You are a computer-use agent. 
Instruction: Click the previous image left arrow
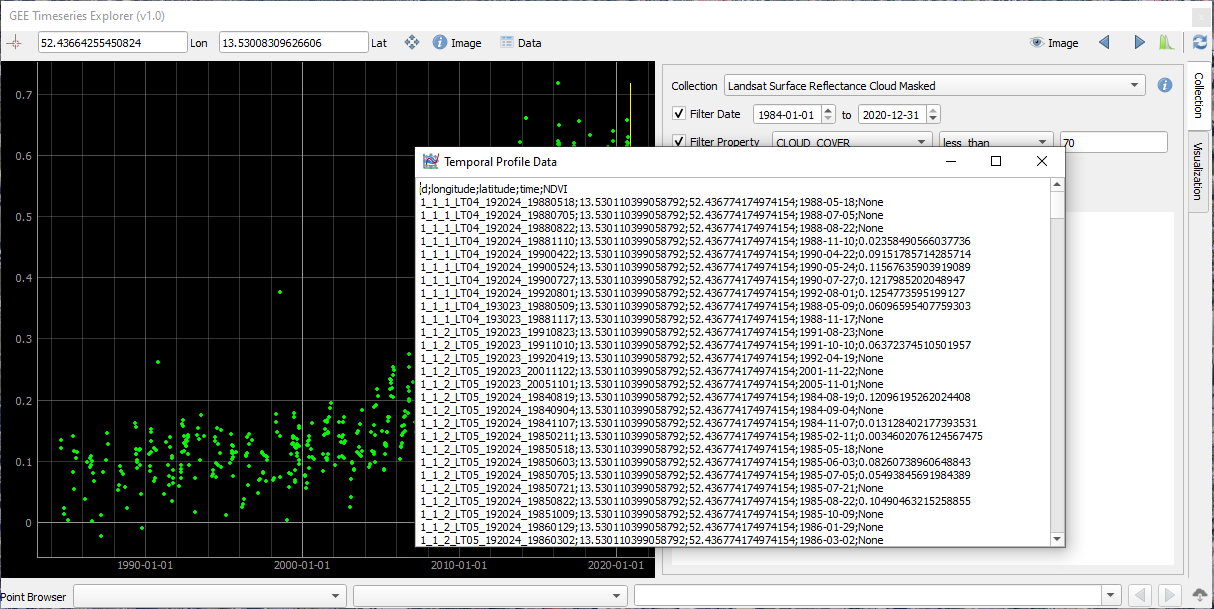(1104, 43)
